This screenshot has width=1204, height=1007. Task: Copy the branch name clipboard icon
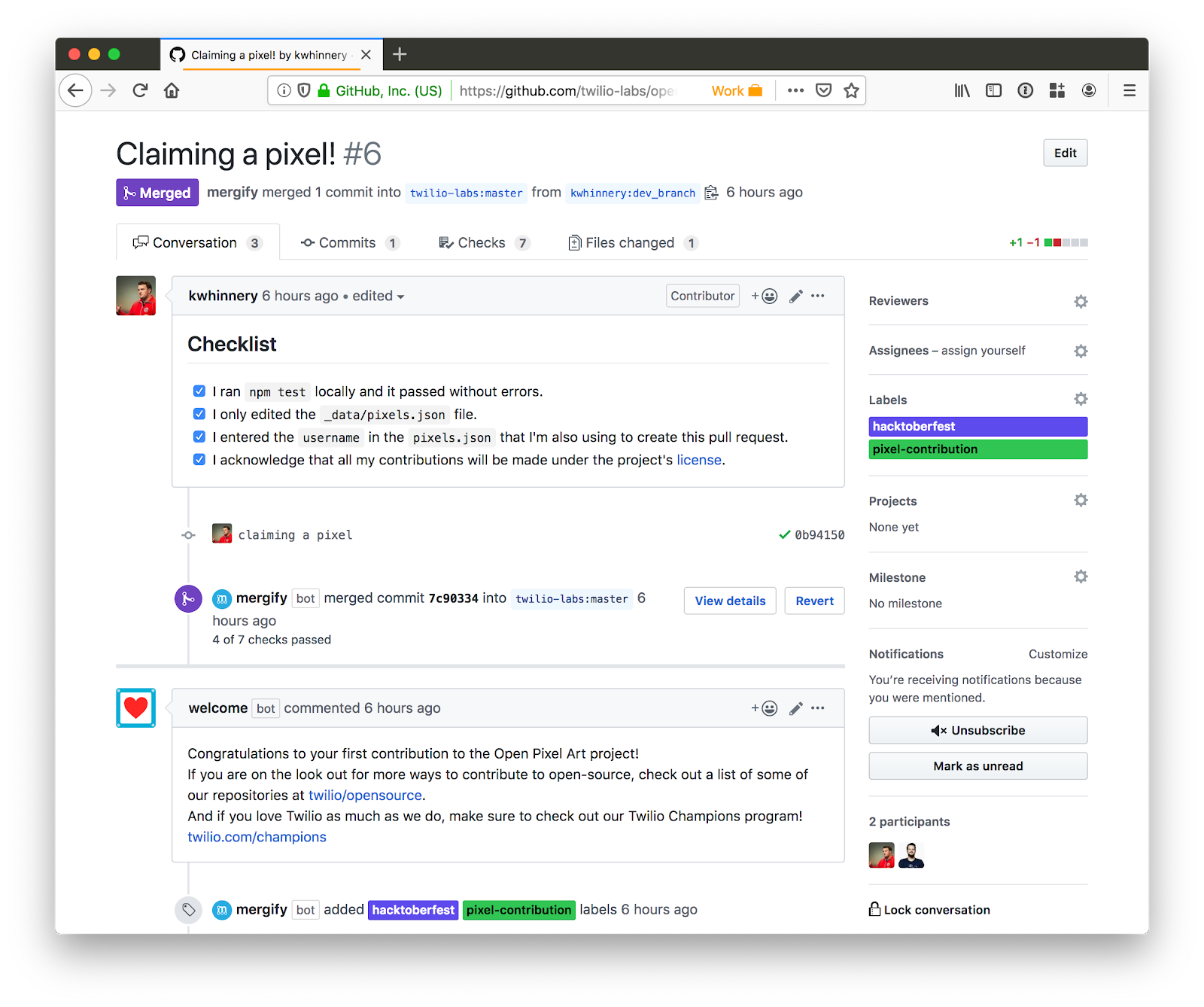[711, 193]
